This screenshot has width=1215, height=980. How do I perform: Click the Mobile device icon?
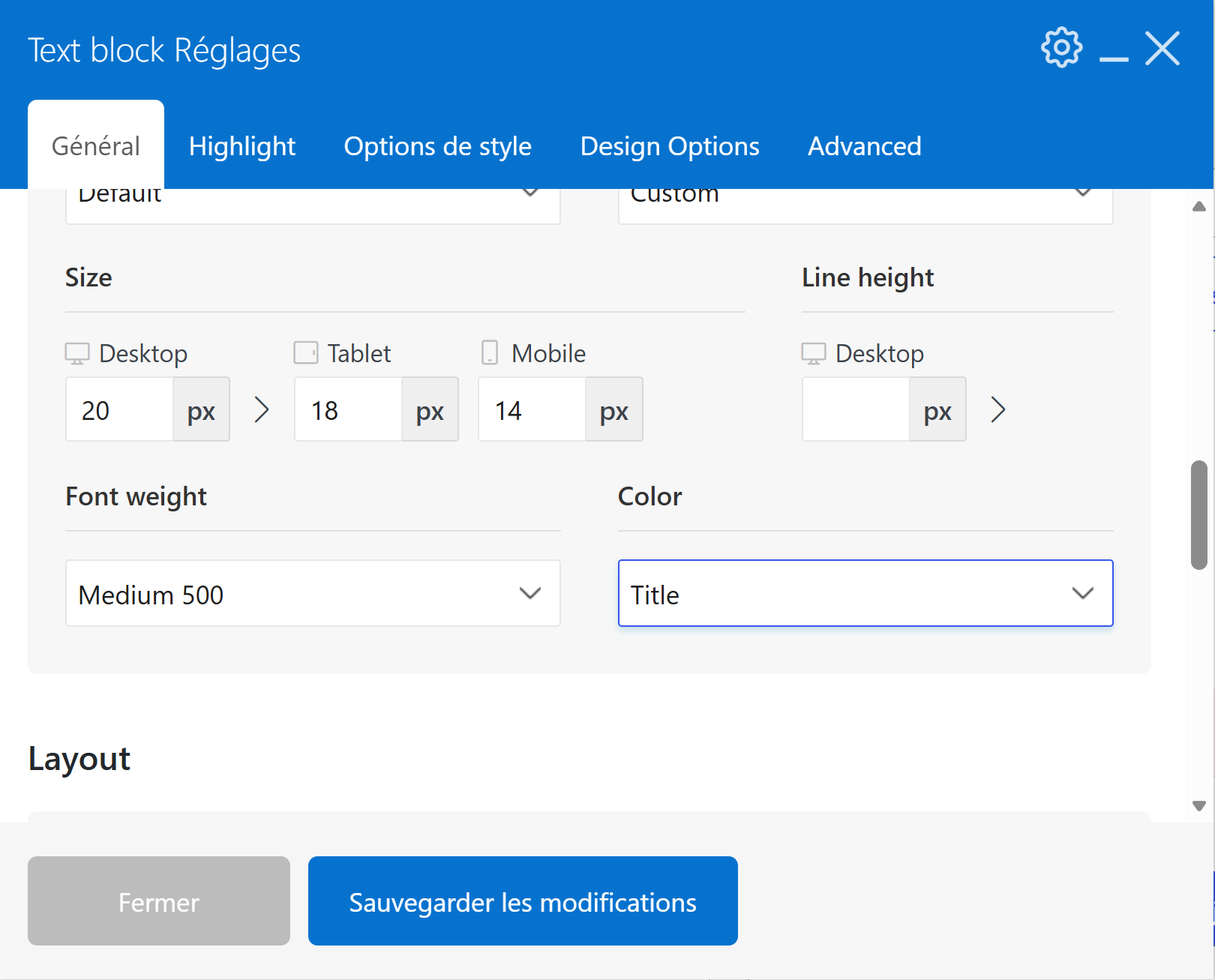[490, 352]
